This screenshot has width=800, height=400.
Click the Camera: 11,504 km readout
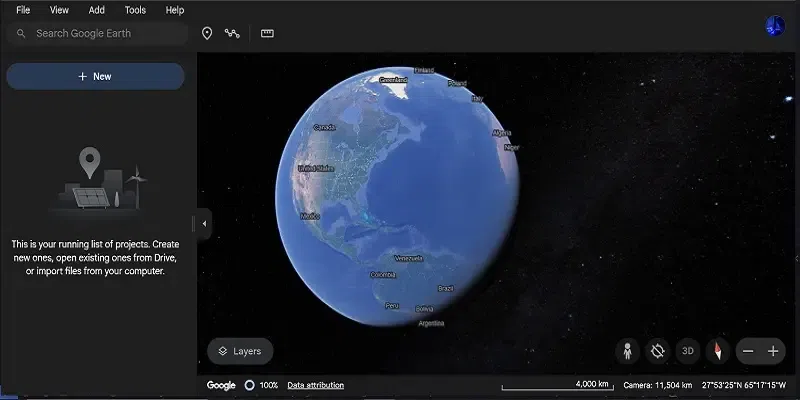658,385
